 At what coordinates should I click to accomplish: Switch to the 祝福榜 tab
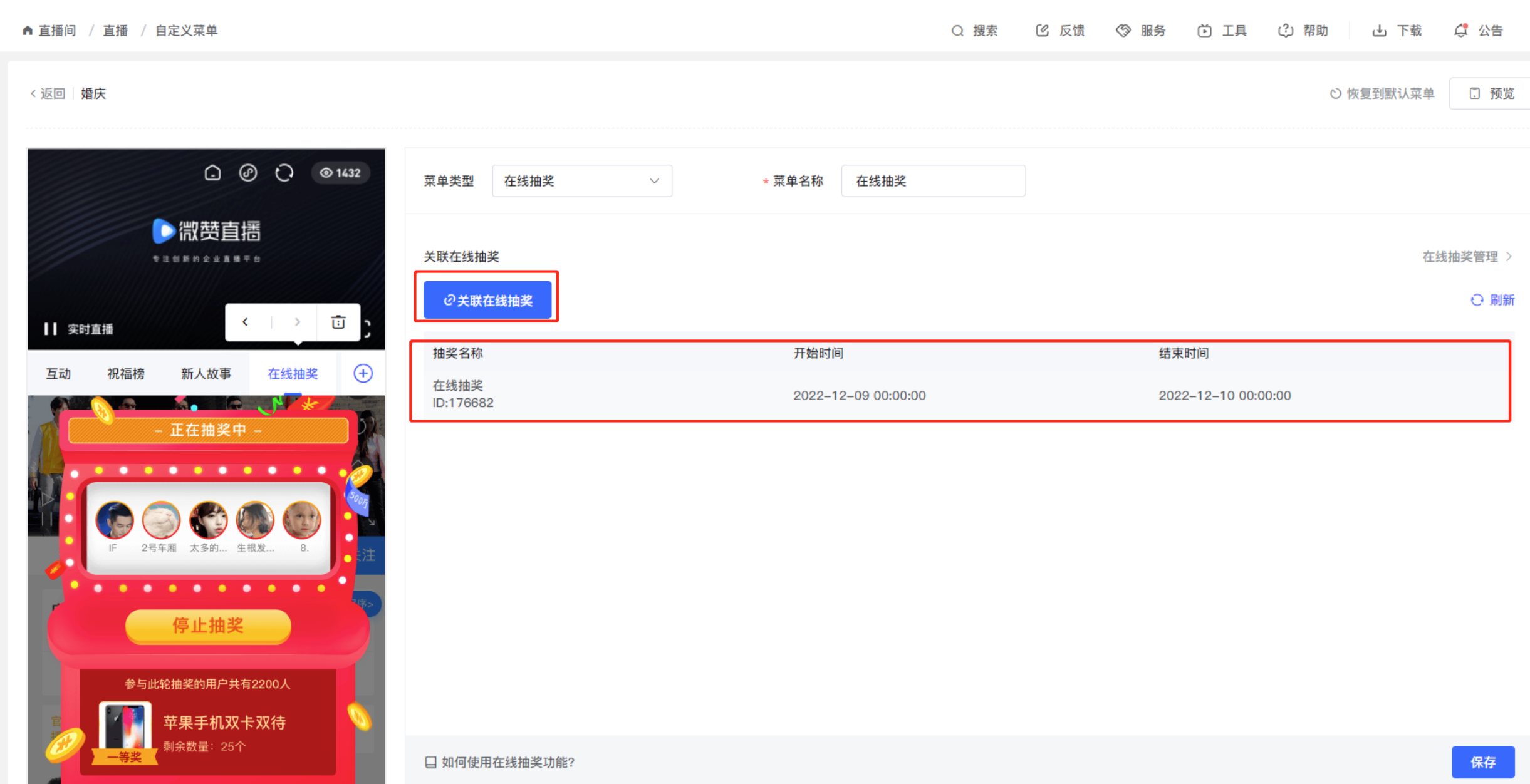[126, 374]
